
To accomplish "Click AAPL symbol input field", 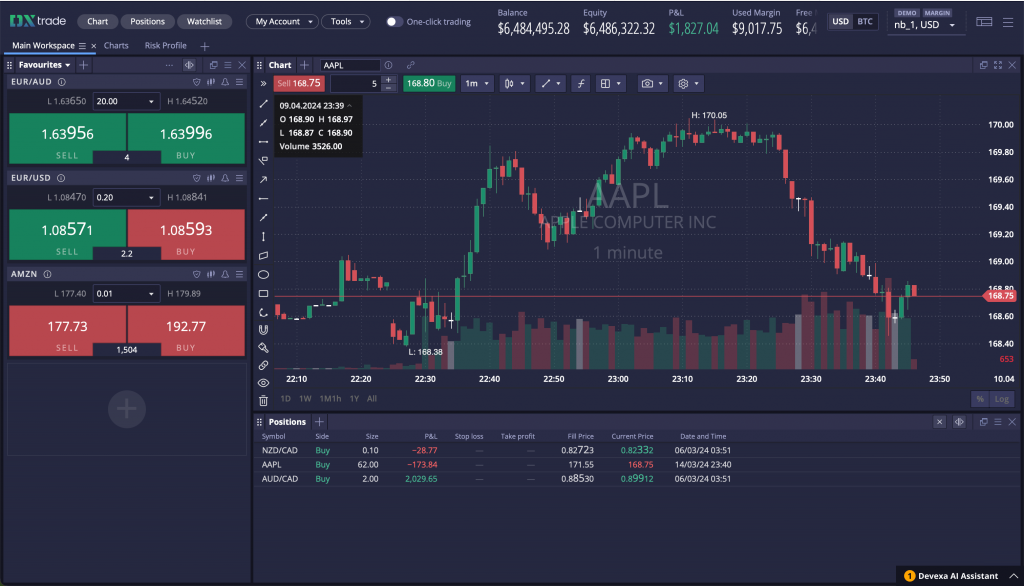I will 349,65.
